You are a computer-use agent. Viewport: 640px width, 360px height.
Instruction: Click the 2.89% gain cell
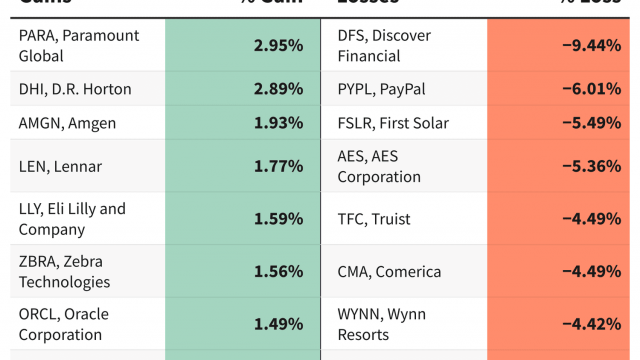coord(243,89)
